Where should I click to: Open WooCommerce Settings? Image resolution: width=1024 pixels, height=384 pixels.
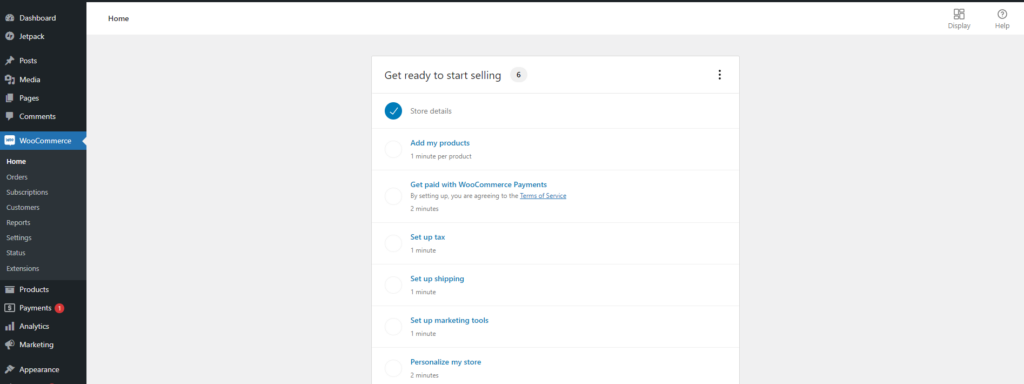point(19,238)
